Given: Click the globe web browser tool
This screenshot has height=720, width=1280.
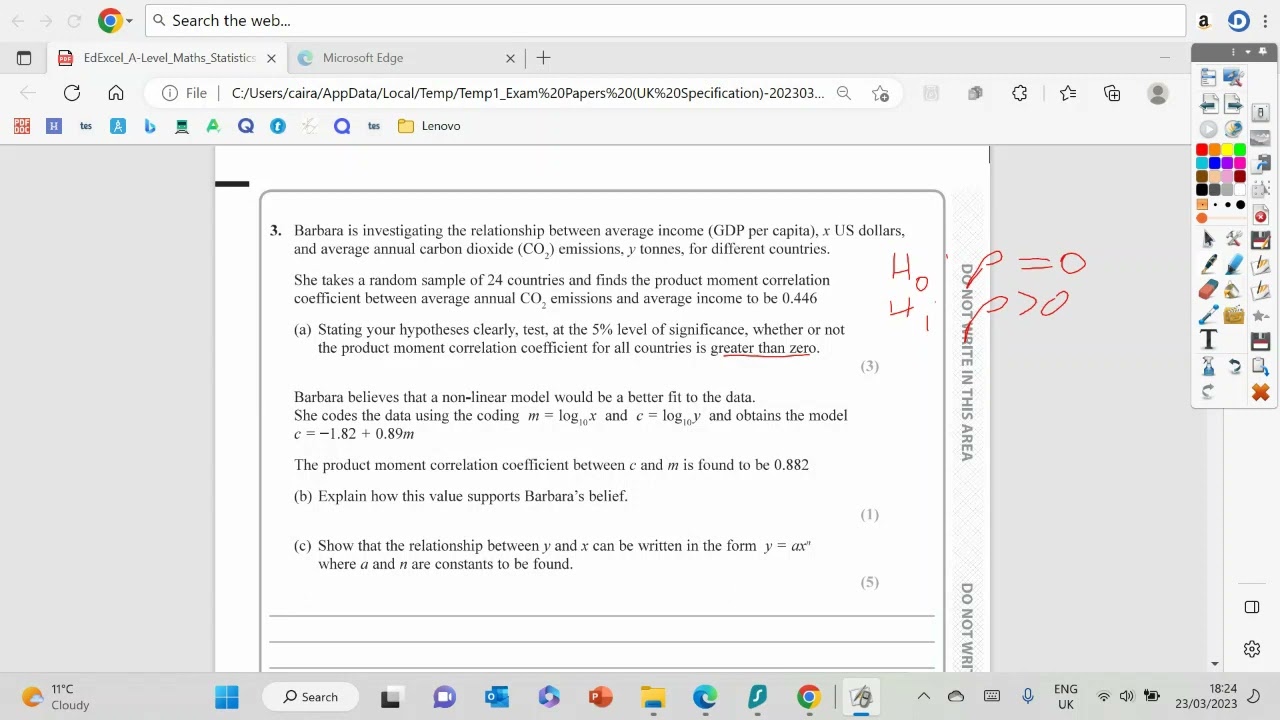Looking at the screenshot, I should click(x=1234, y=129).
